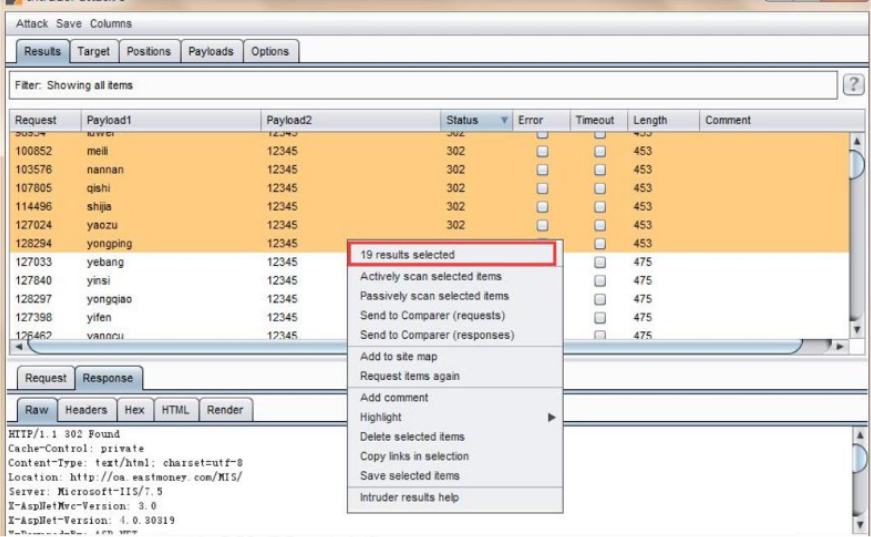Image resolution: width=871 pixels, height=537 pixels.
Task: Choose Send to Comparer (responses)
Action: tap(437, 335)
